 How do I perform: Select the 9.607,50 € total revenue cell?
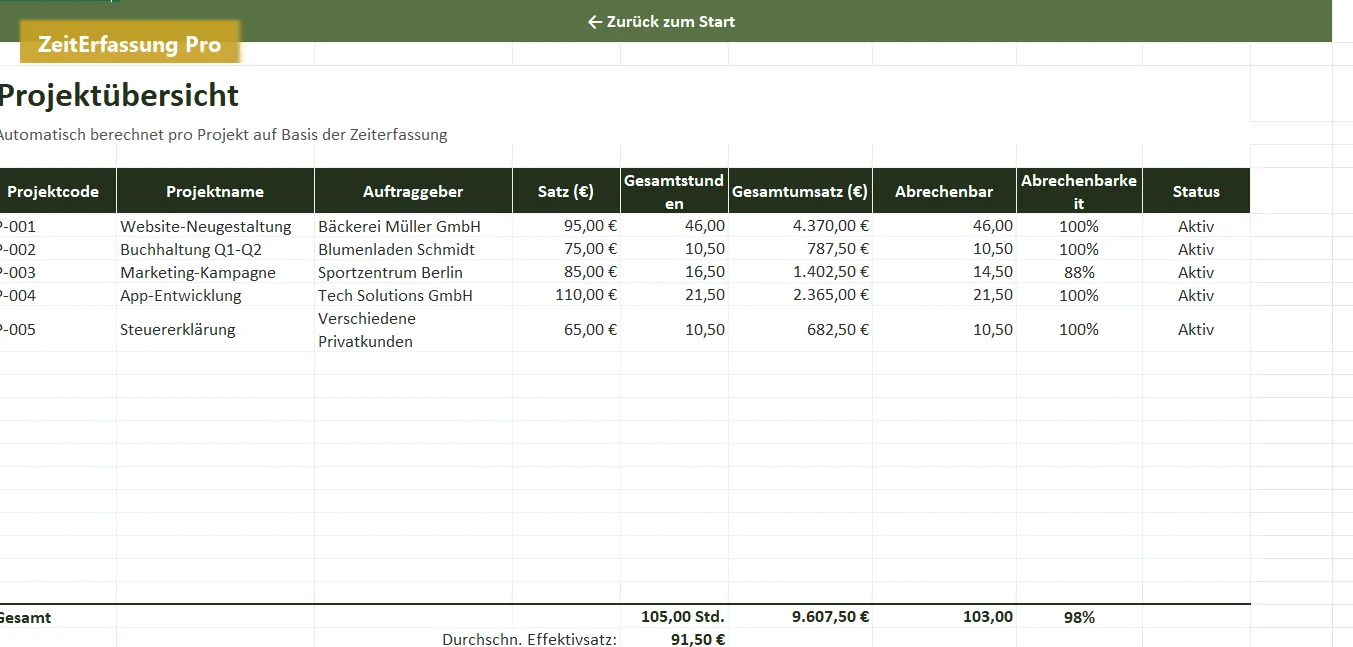coord(800,617)
